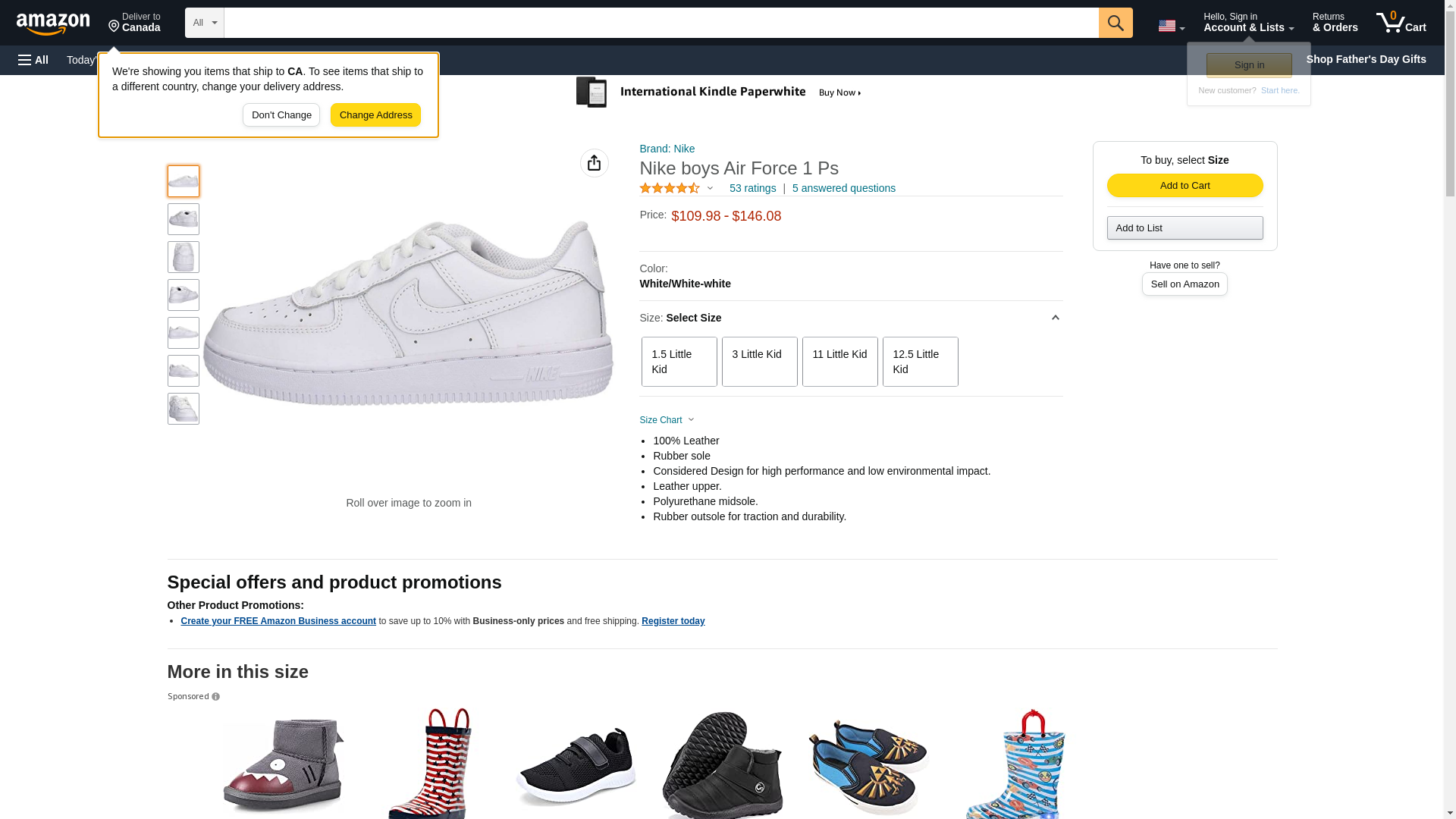1456x819 pixels.
Task: Select the second shoe thumbnail image
Action: (183, 219)
